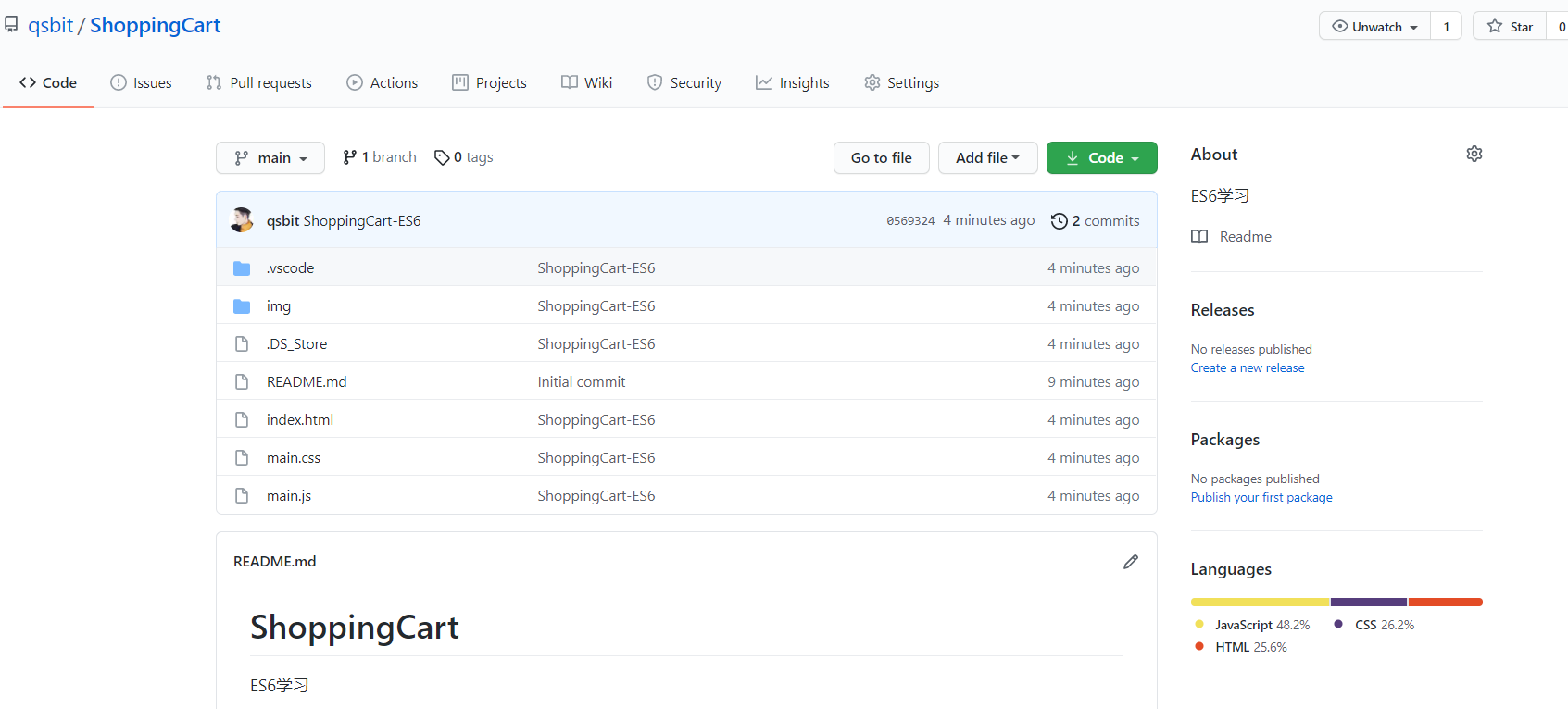View the Insights tab

(793, 83)
